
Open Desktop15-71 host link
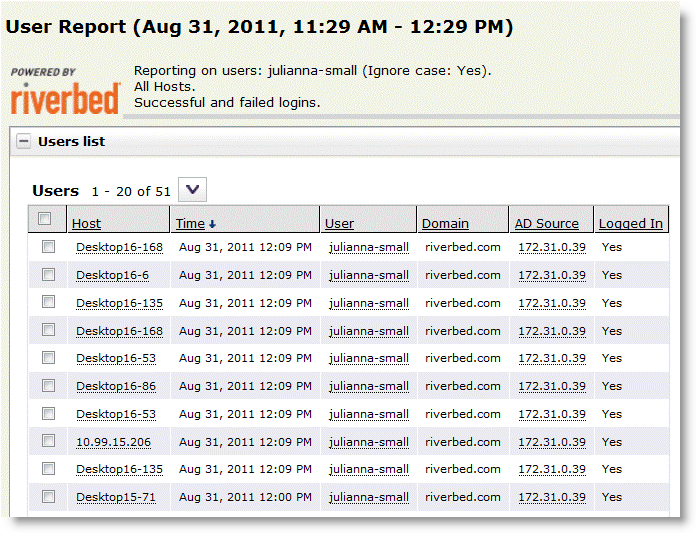tap(116, 497)
